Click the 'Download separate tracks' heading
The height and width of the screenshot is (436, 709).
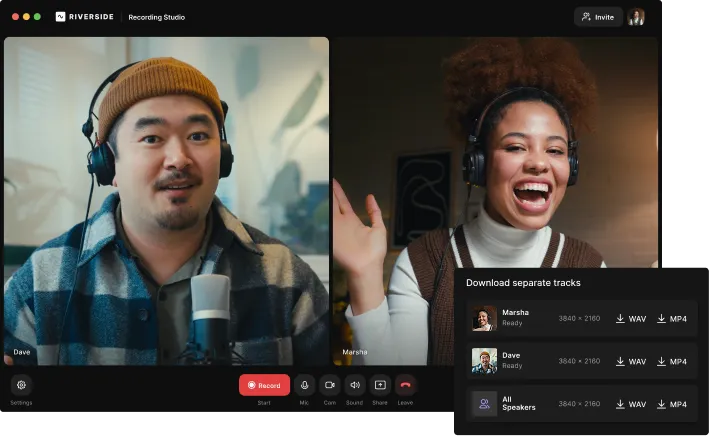click(x=523, y=283)
